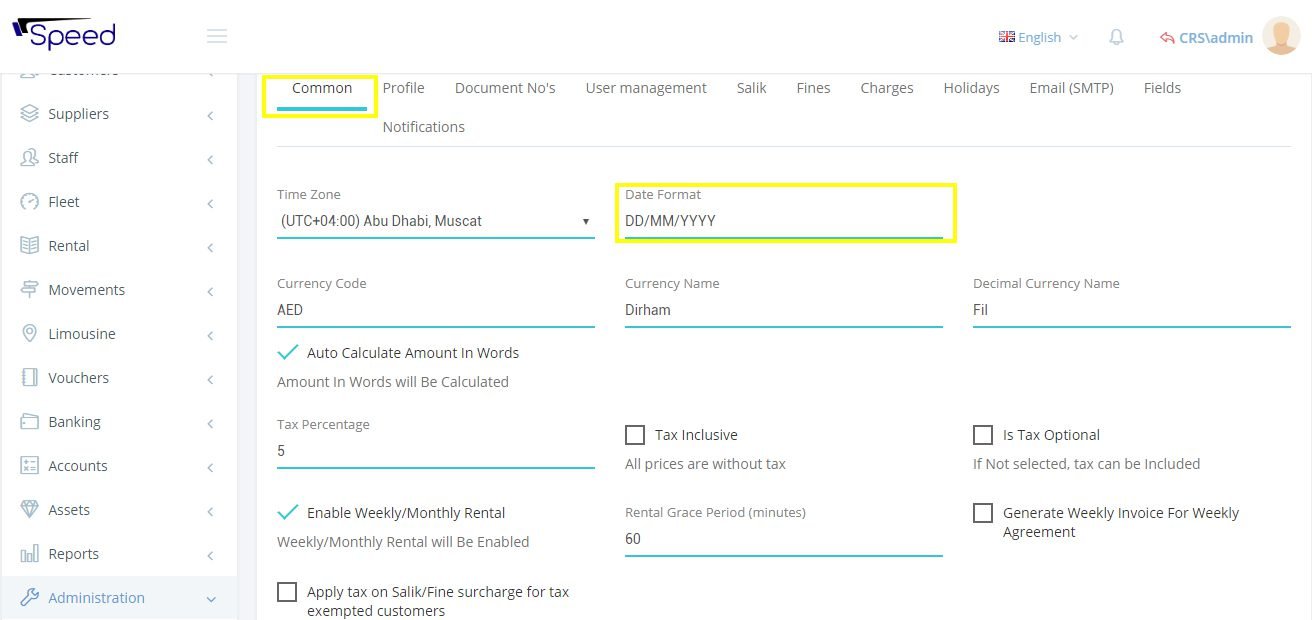The image size is (1312, 620).
Task: Click the Banking wallet icon
Action: [30, 422]
